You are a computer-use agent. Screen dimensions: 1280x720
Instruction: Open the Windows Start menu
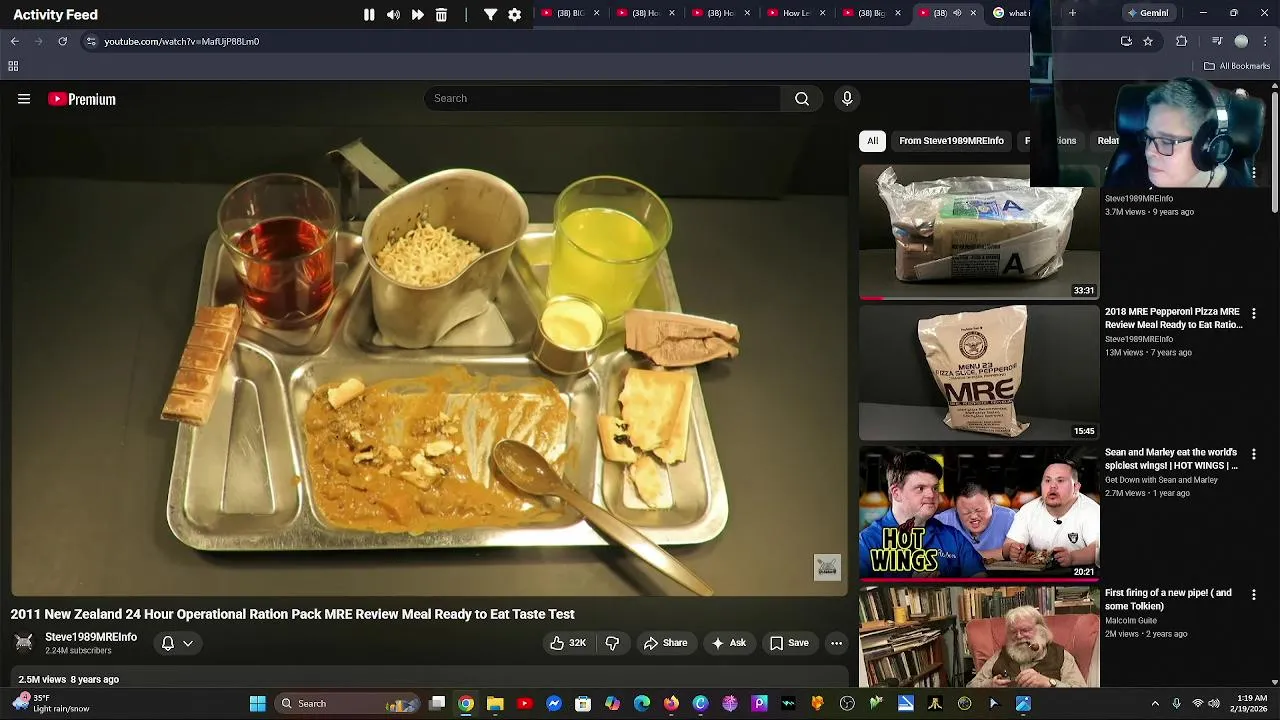point(257,704)
